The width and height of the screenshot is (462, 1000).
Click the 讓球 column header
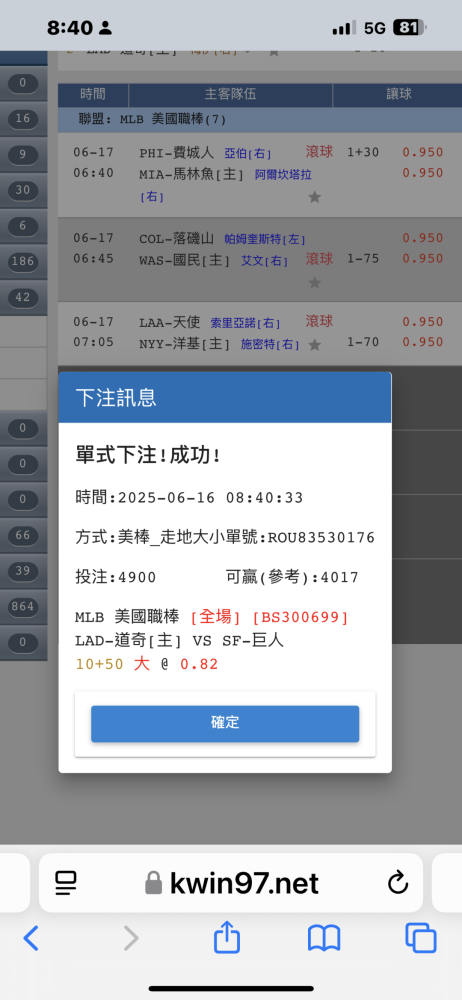click(x=398, y=94)
